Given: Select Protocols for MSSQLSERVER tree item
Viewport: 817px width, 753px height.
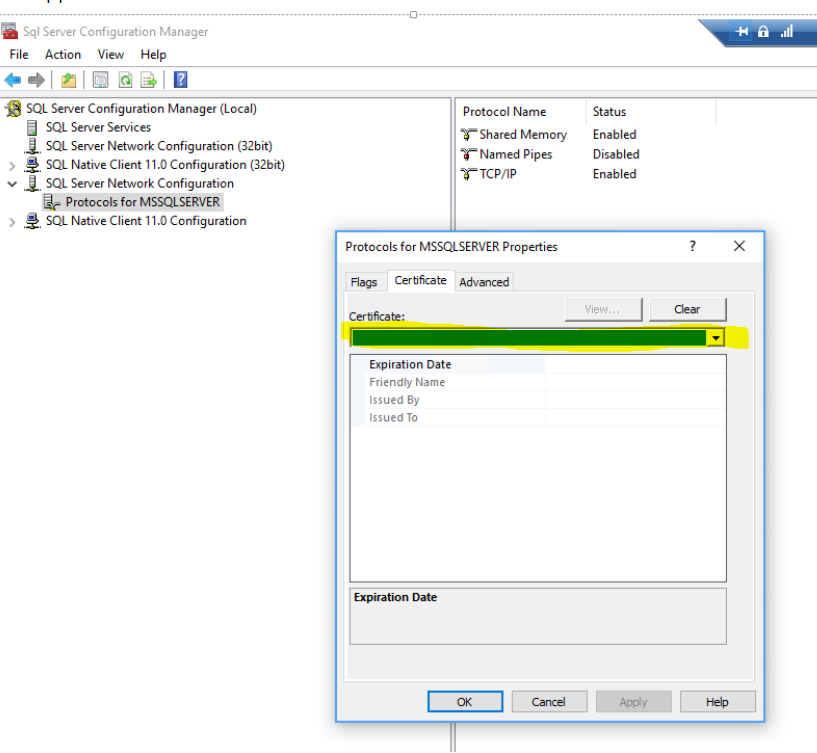Looking at the screenshot, I should click(x=143, y=202).
